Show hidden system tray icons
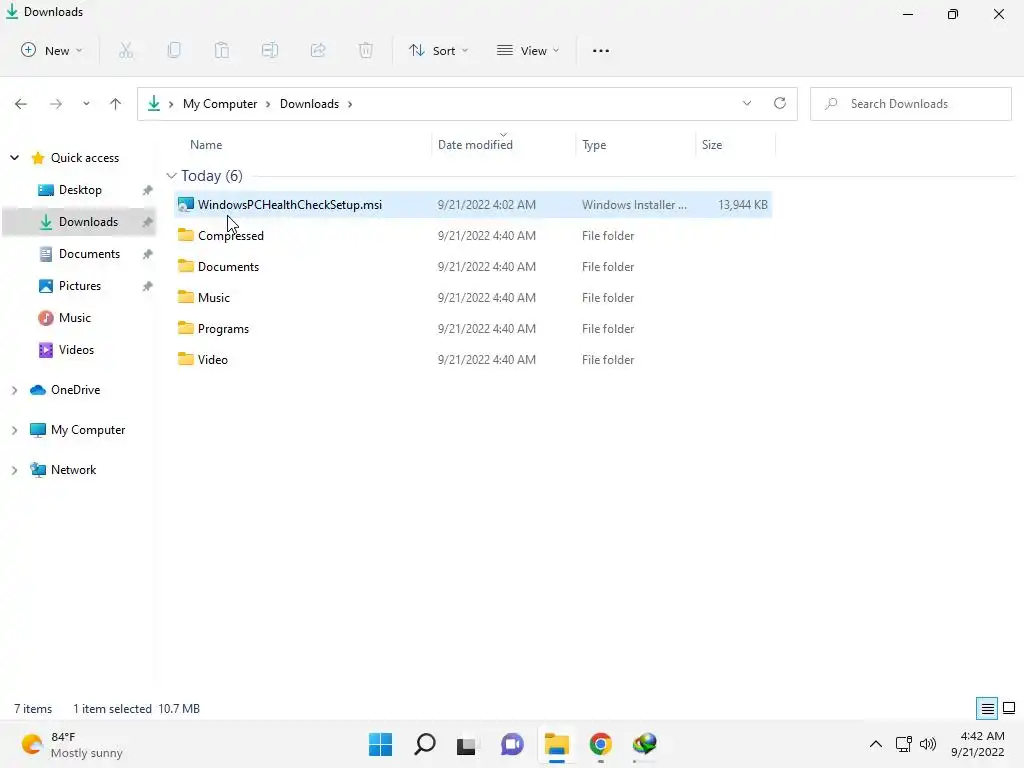 876,744
